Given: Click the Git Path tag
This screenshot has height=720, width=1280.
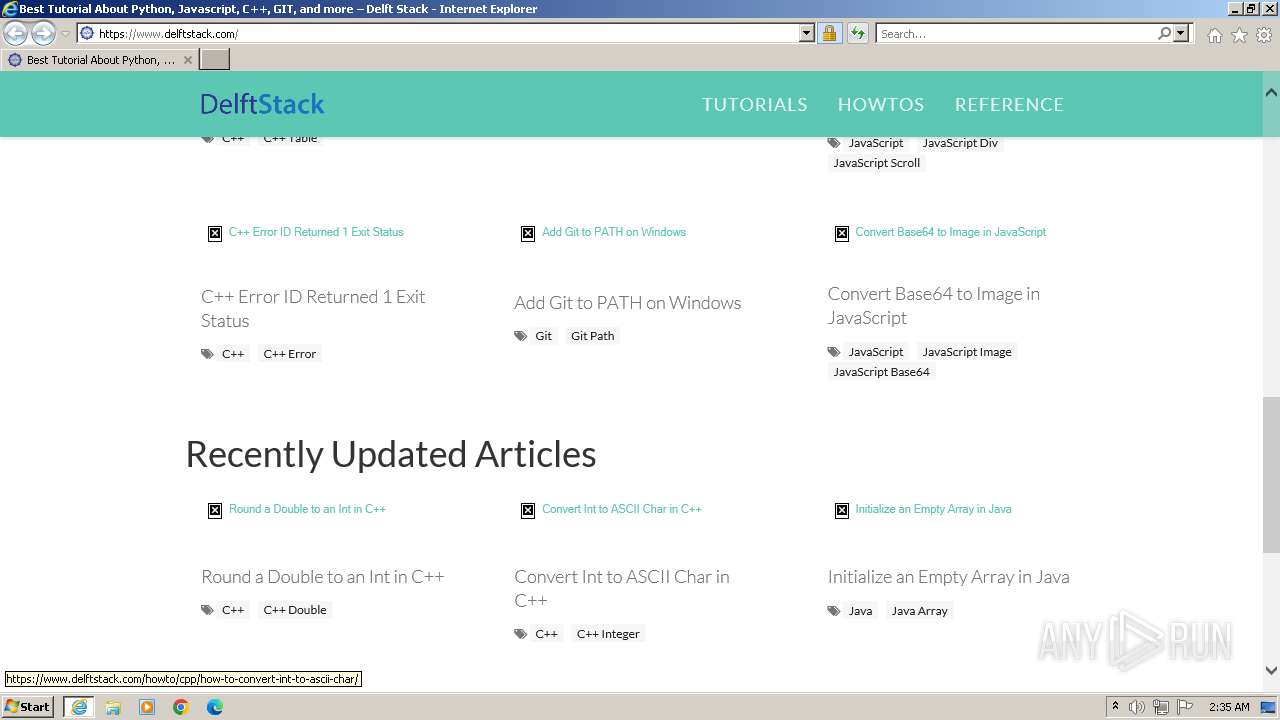Looking at the screenshot, I should point(592,336).
